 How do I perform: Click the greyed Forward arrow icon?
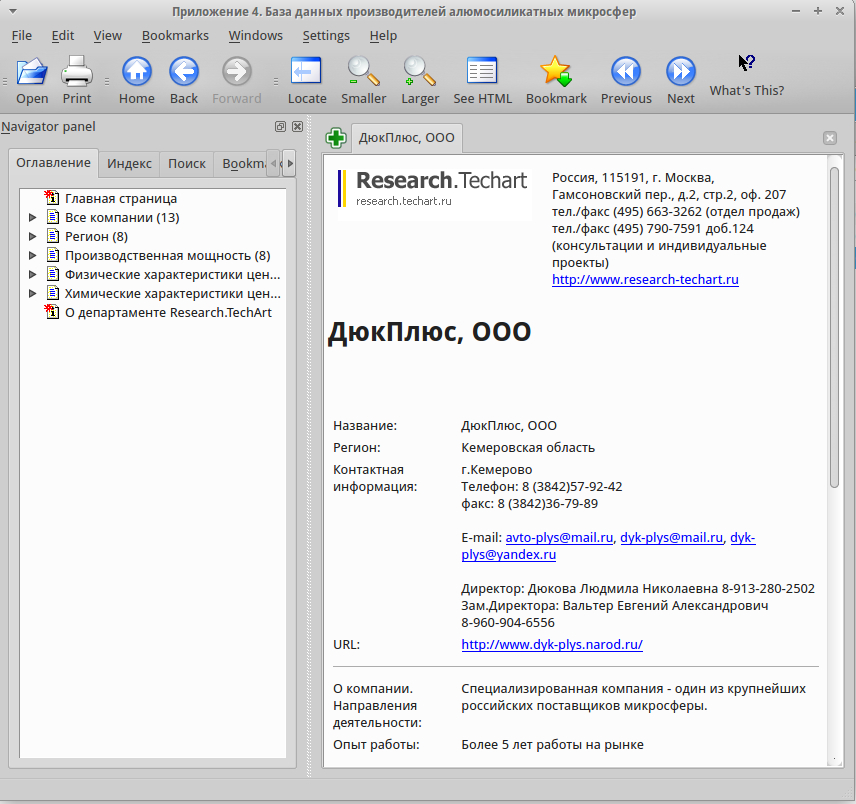236,72
